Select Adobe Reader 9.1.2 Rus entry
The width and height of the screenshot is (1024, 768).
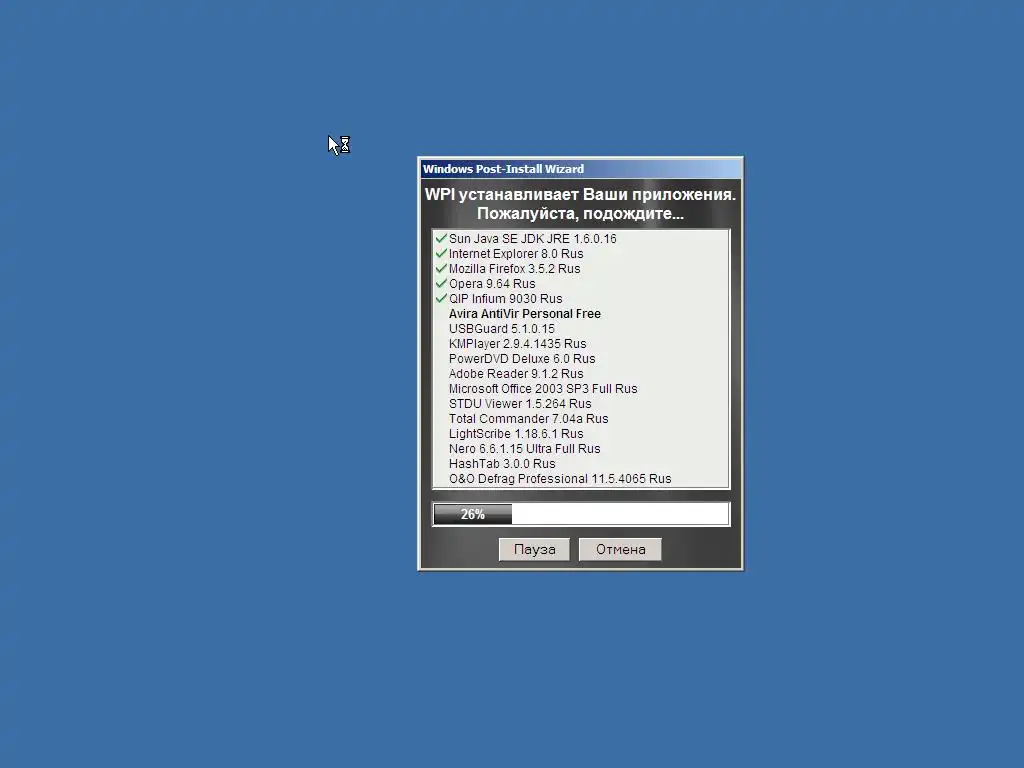pos(516,374)
